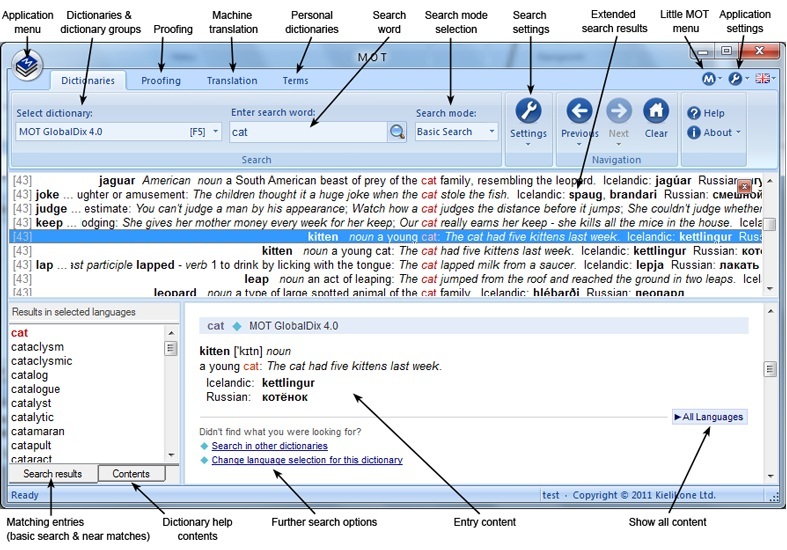787x550 pixels.
Task: Select 'cataclysmic' in the results list
Action: (x=42, y=361)
